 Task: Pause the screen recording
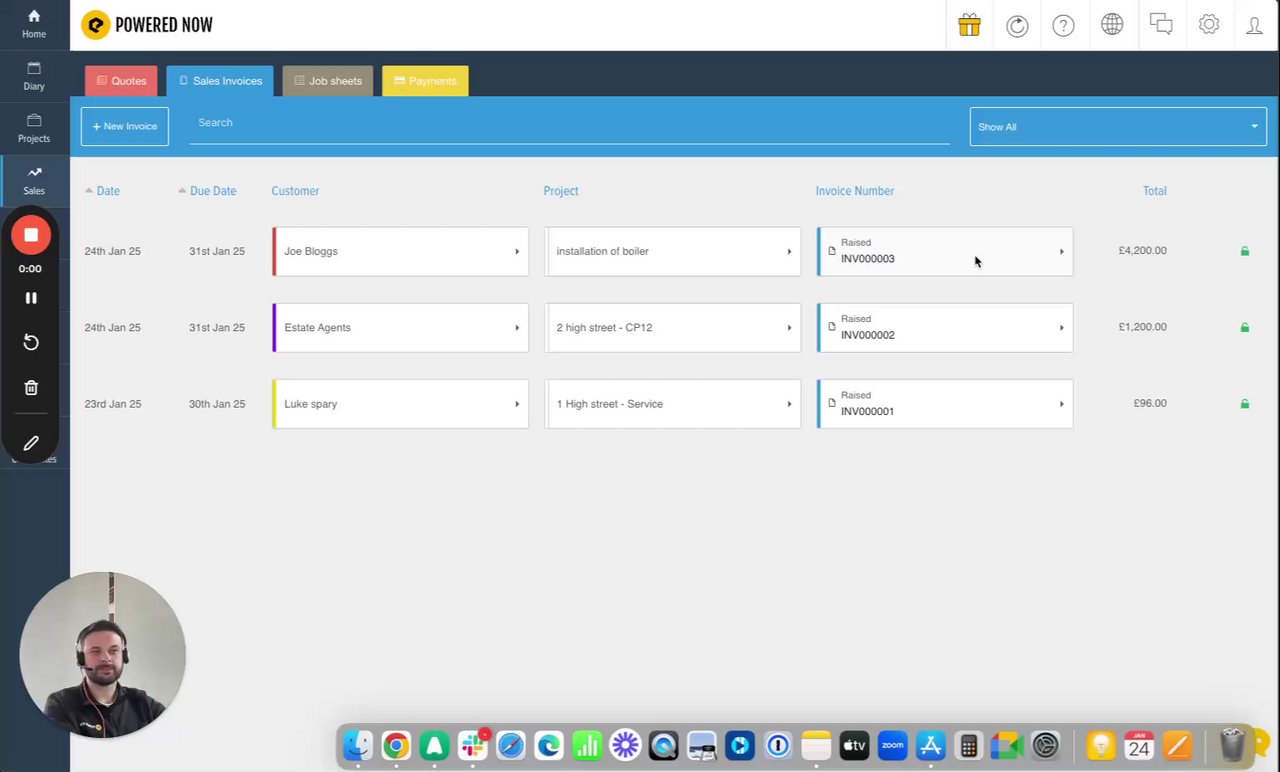pos(31,298)
